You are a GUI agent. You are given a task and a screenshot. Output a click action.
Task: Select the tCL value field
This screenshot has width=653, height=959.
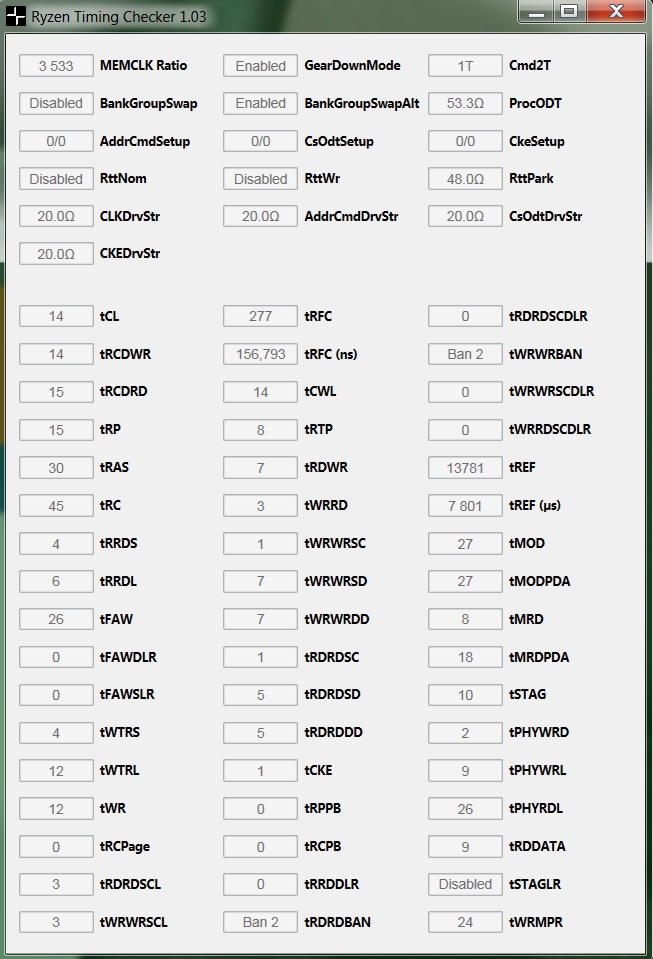coord(56,316)
